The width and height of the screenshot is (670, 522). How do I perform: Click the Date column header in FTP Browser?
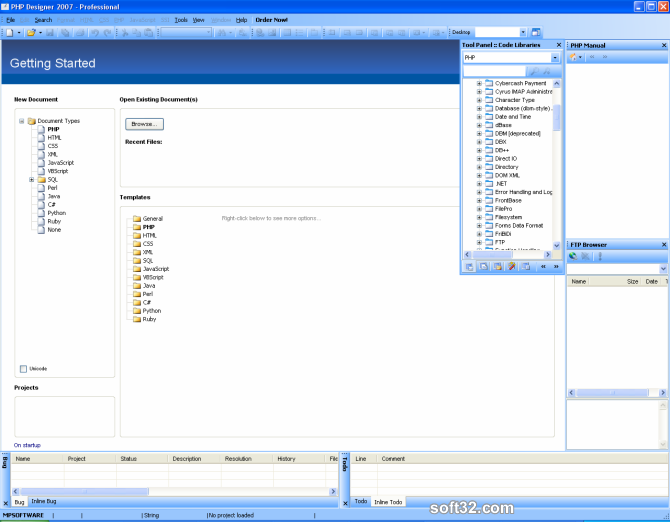pos(651,282)
